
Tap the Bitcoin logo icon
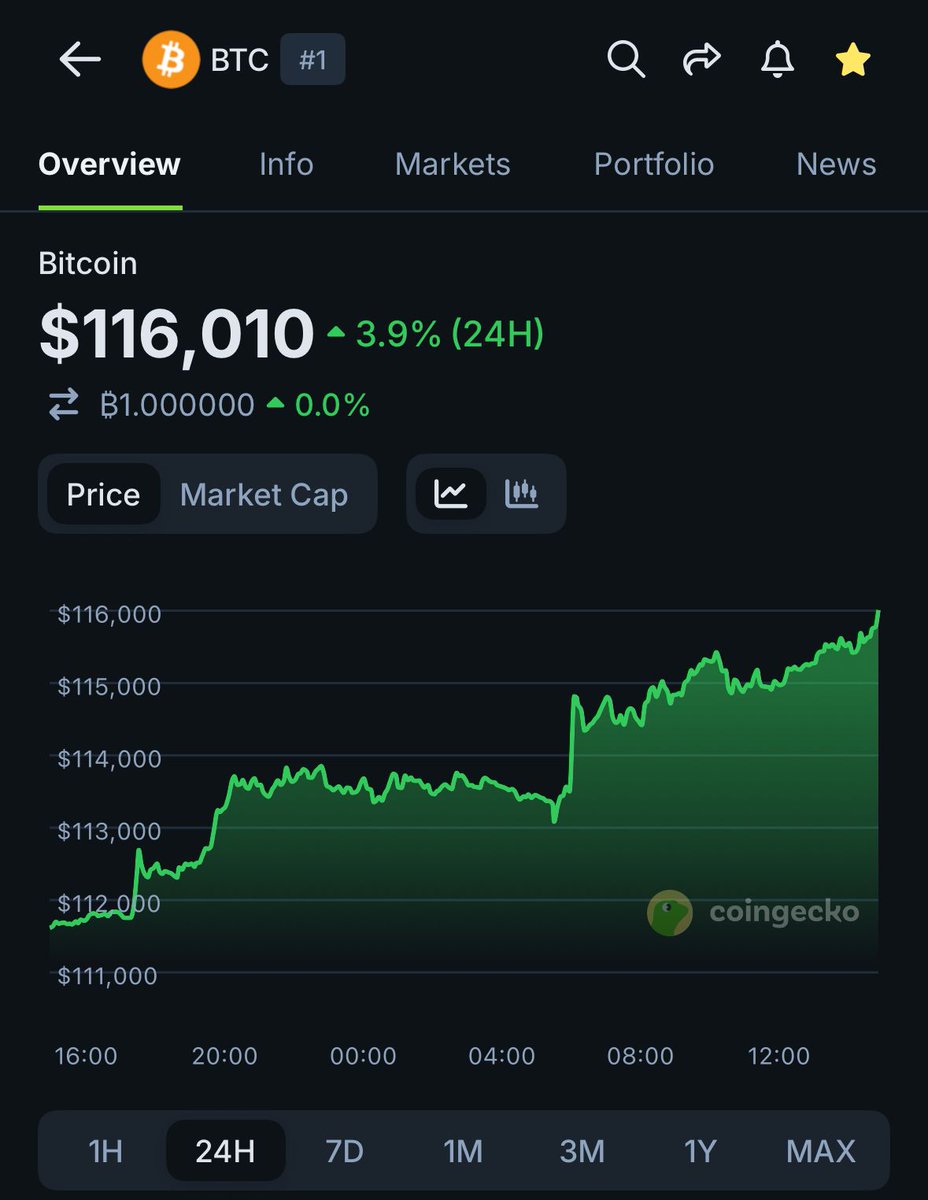tap(171, 60)
